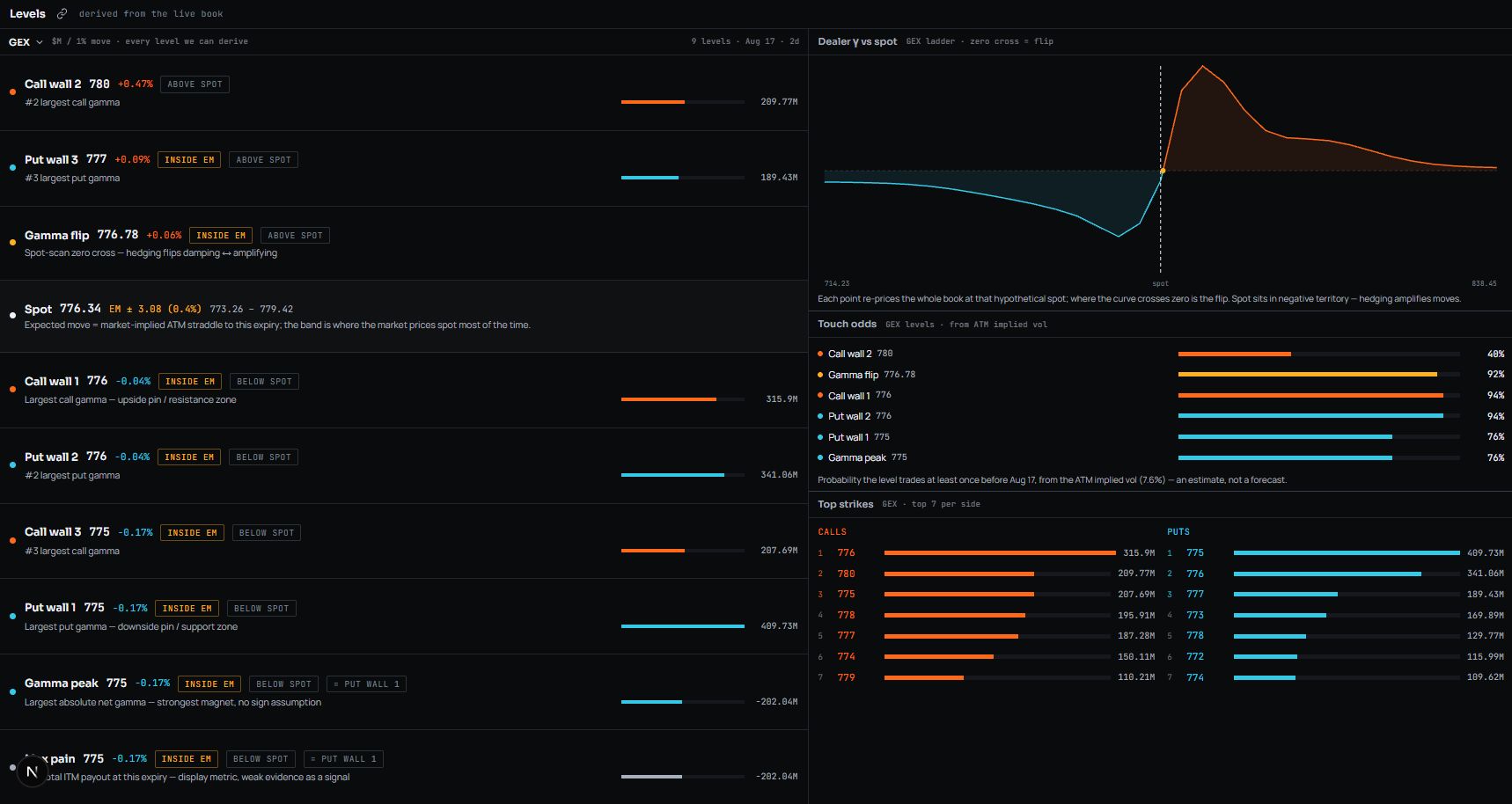Image resolution: width=1512 pixels, height=804 pixels.
Task: Click blue dot next to Put wall 3
Action: [12, 167]
